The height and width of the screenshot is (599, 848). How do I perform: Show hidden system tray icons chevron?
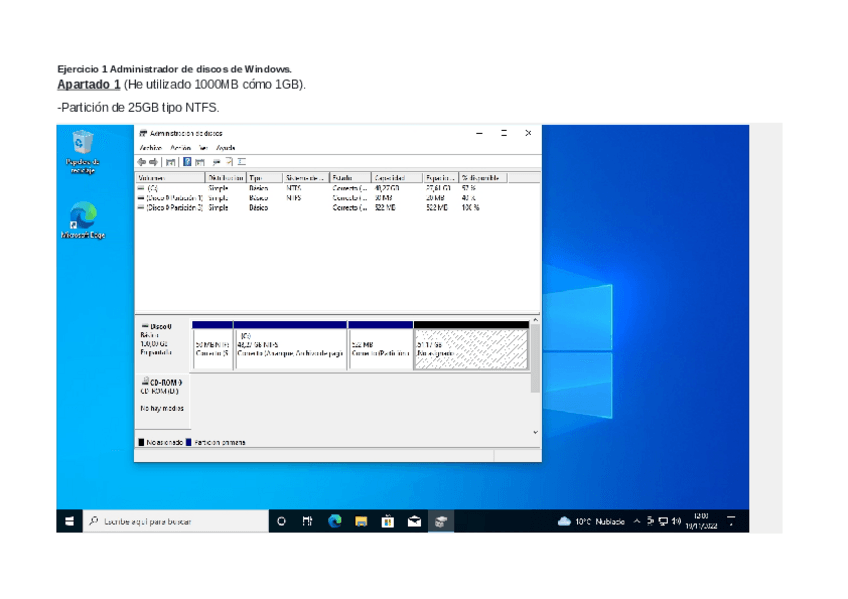637,521
